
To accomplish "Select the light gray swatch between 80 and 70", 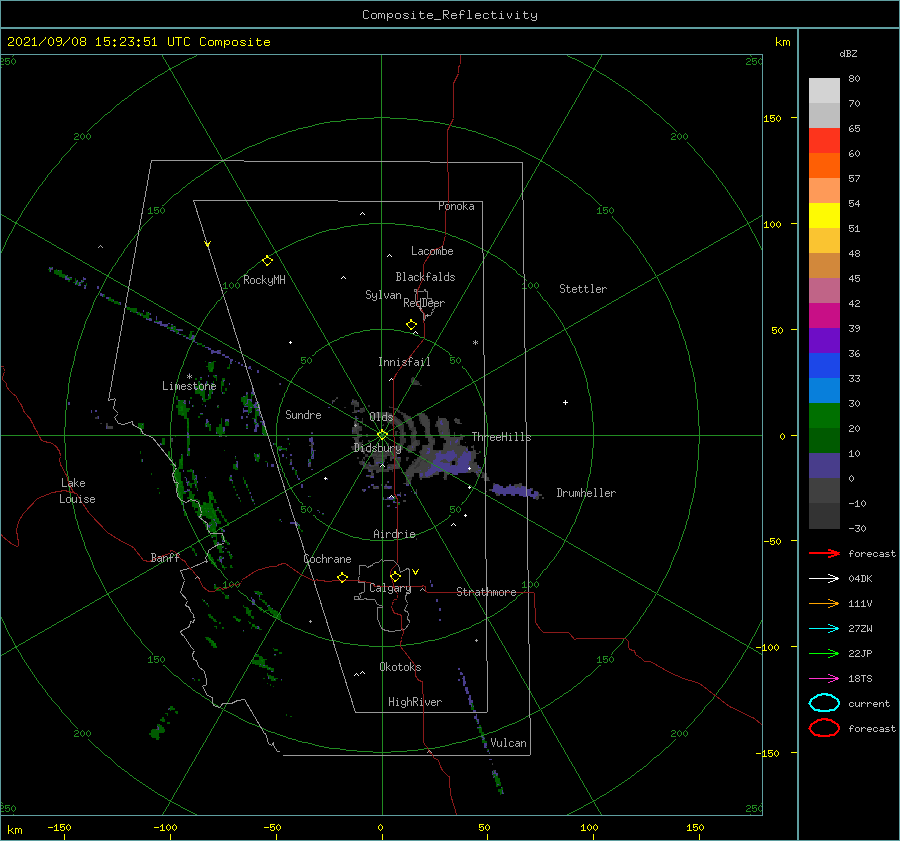I will click(824, 91).
